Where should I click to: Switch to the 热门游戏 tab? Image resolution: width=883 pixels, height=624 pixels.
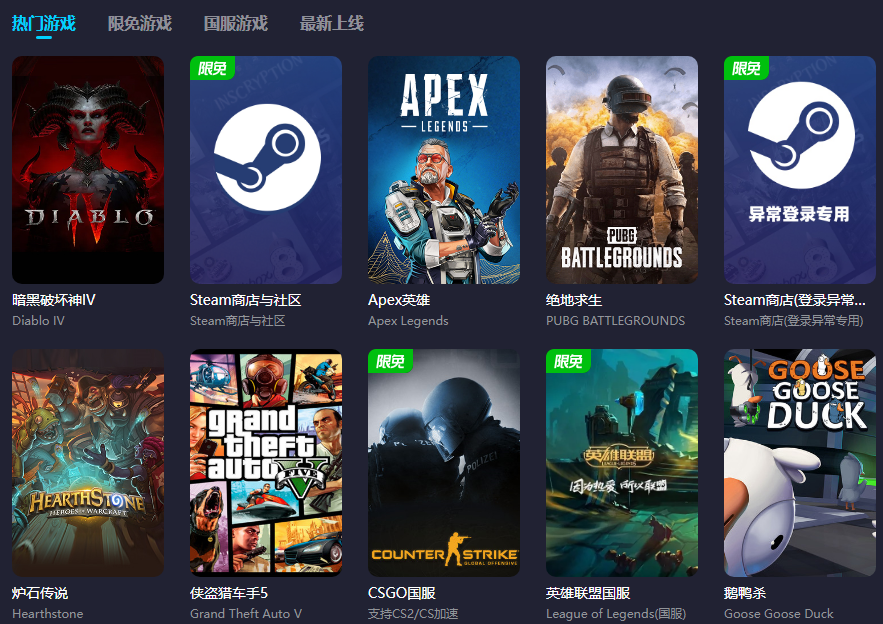point(44,24)
